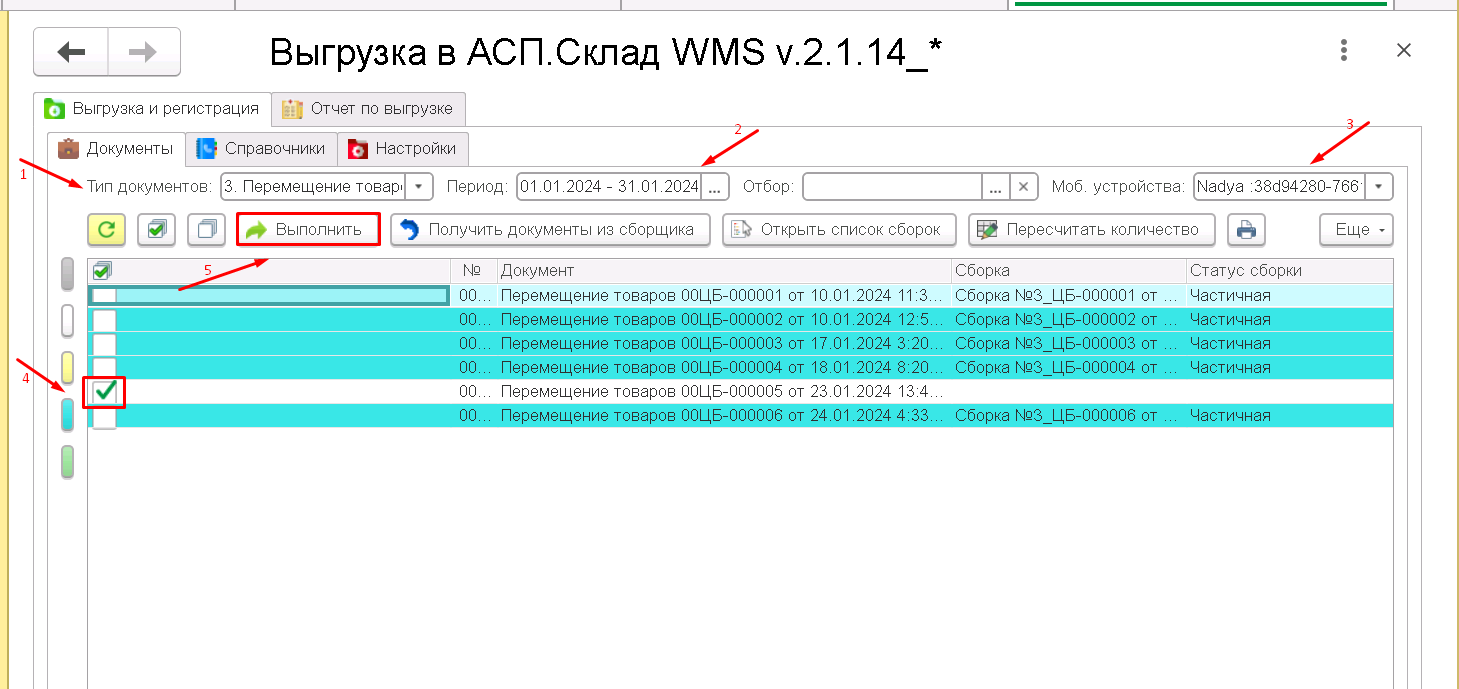Go forward with the right arrow
The height and width of the screenshot is (689, 1459).
(143, 52)
